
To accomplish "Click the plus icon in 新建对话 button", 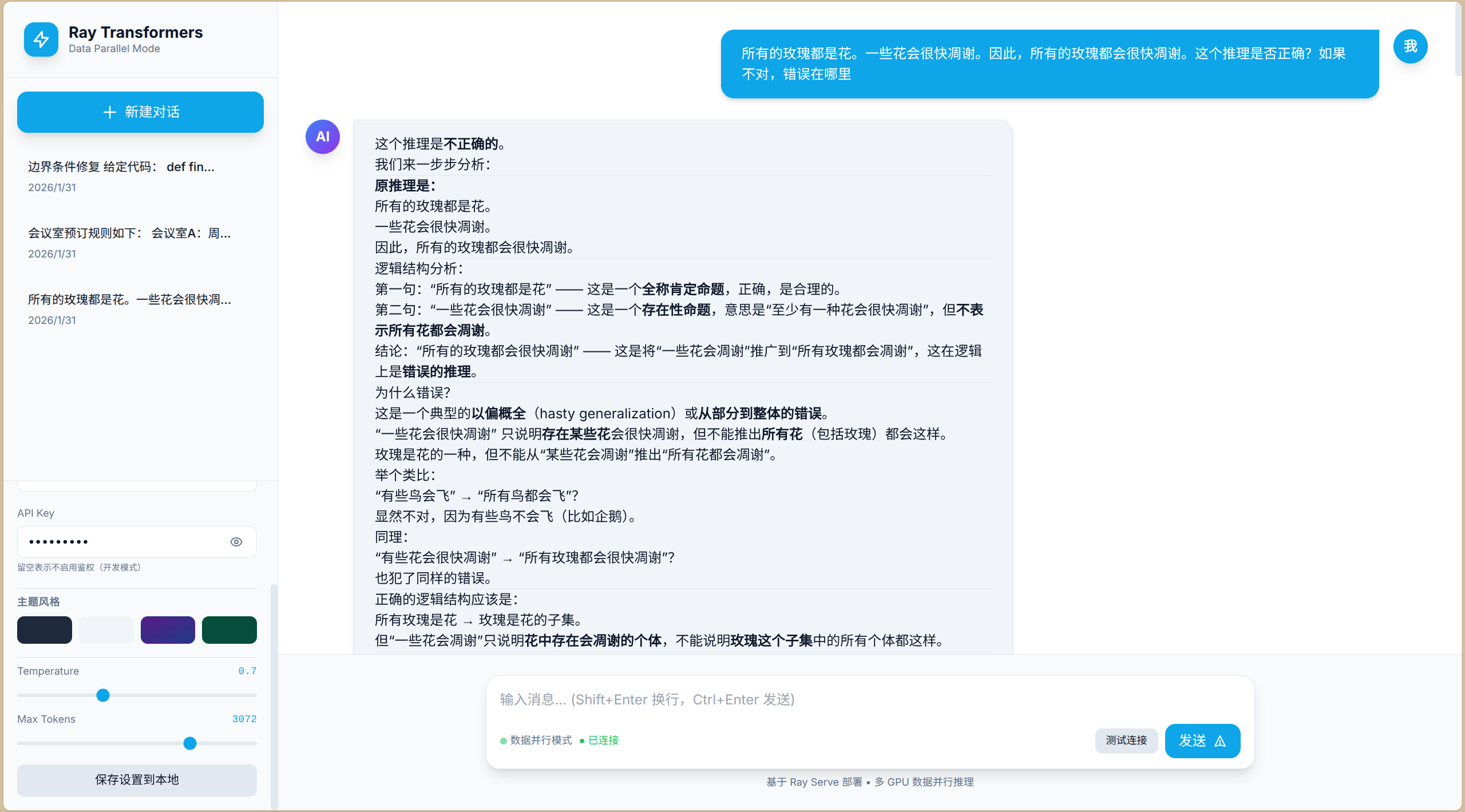I will [x=109, y=112].
